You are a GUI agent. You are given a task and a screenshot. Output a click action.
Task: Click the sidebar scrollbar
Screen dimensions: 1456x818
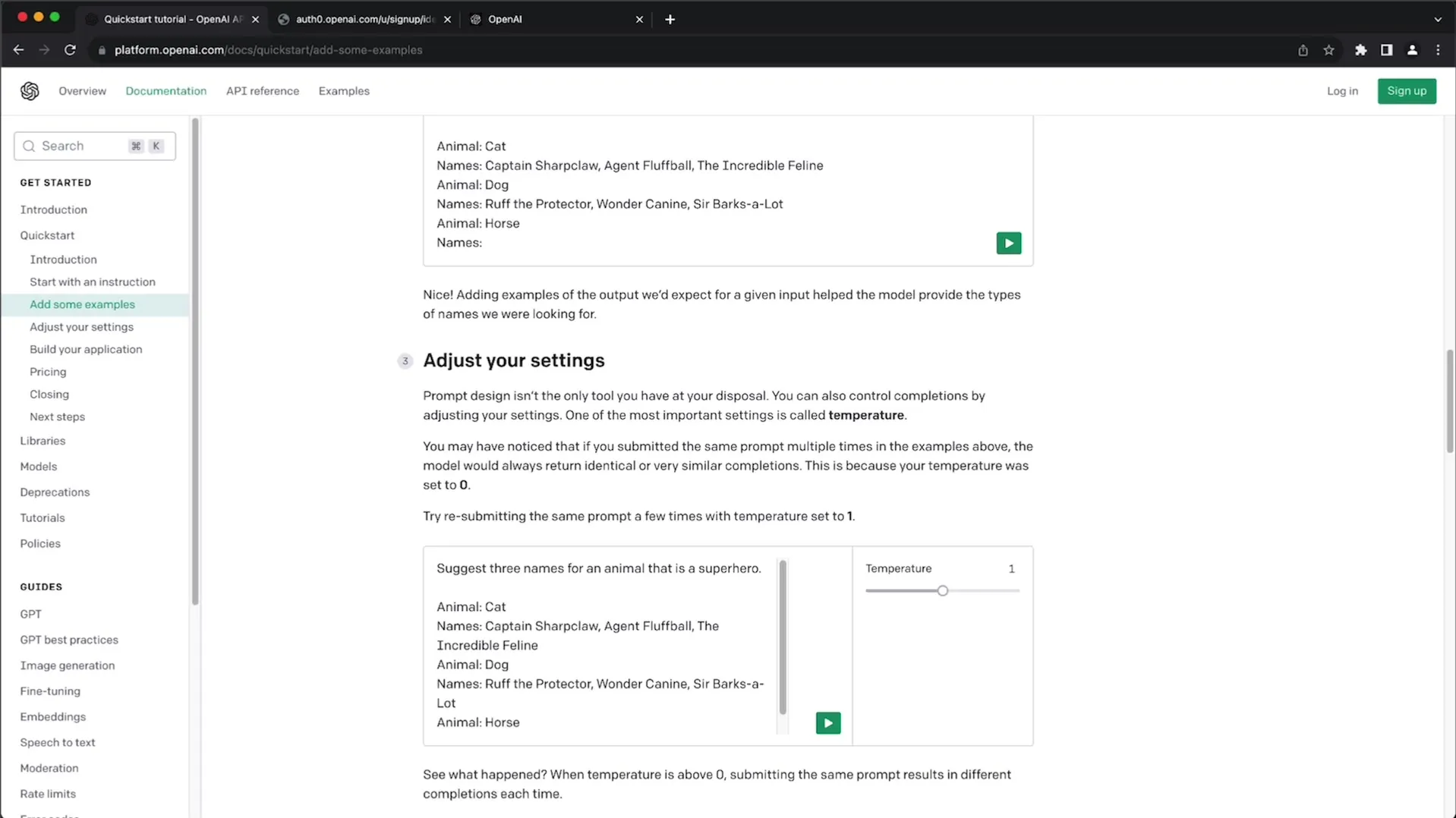tap(195, 361)
